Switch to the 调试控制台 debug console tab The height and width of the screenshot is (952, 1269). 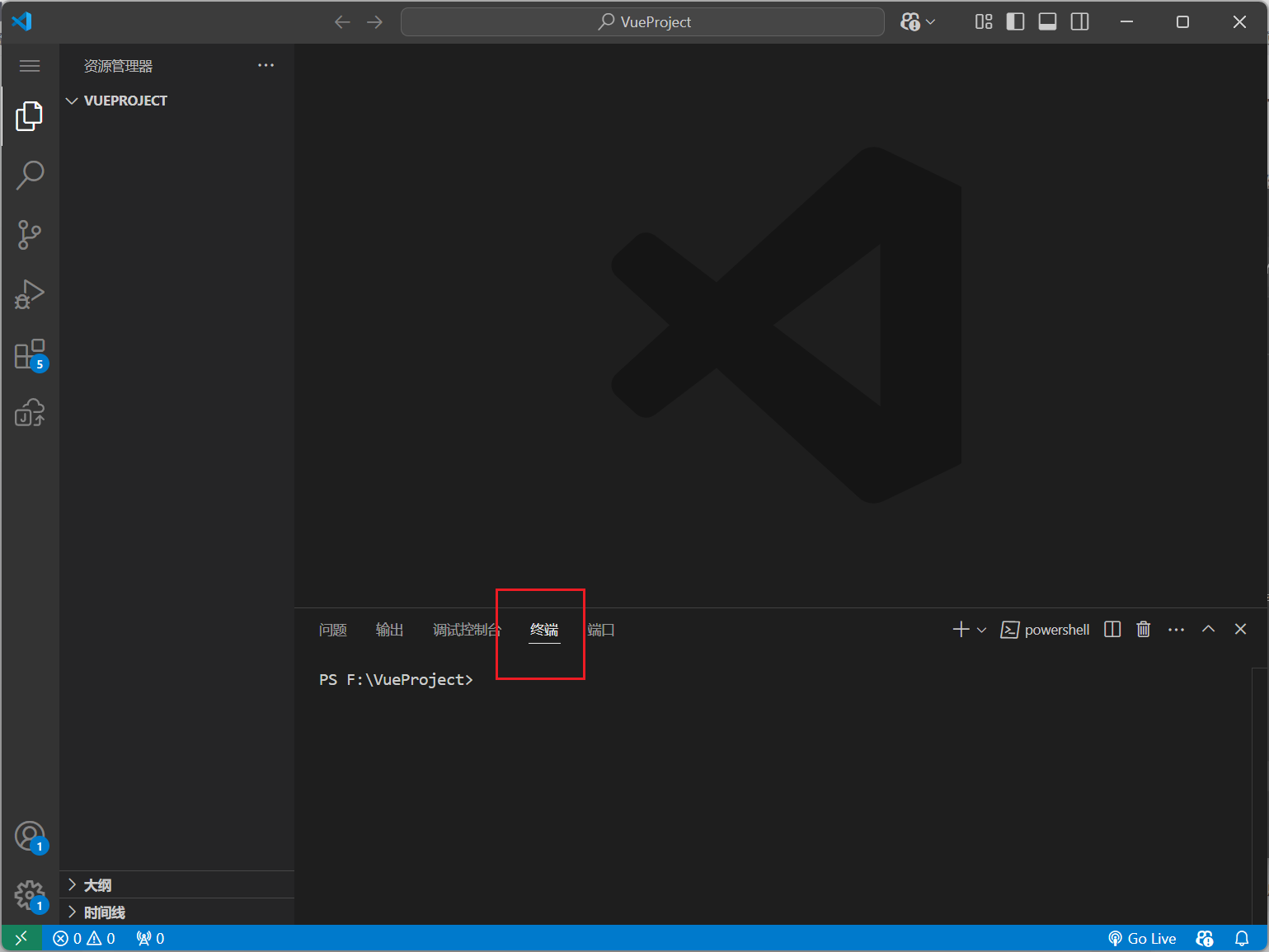coord(467,630)
